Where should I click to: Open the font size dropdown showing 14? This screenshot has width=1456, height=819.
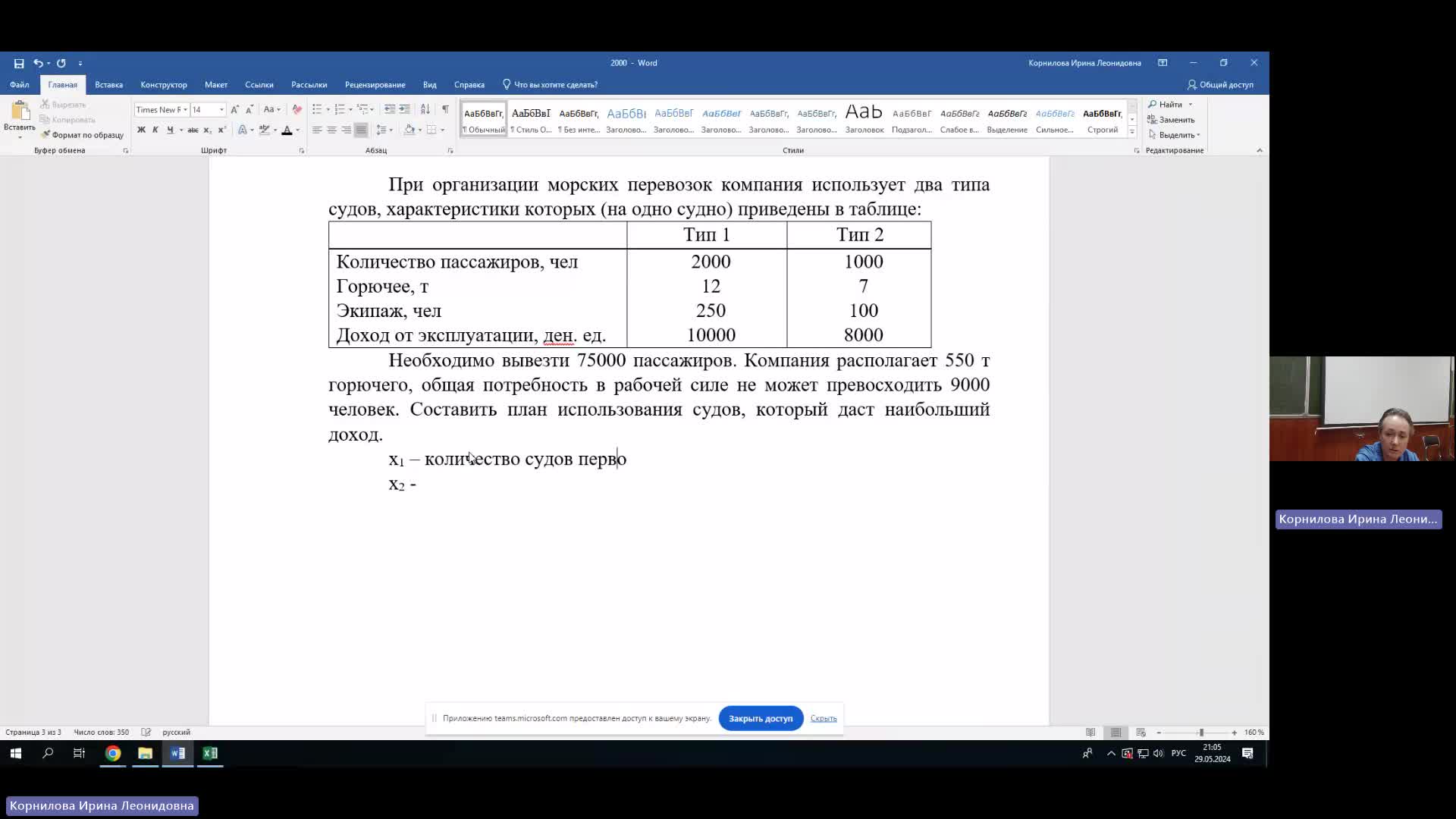click(x=221, y=110)
